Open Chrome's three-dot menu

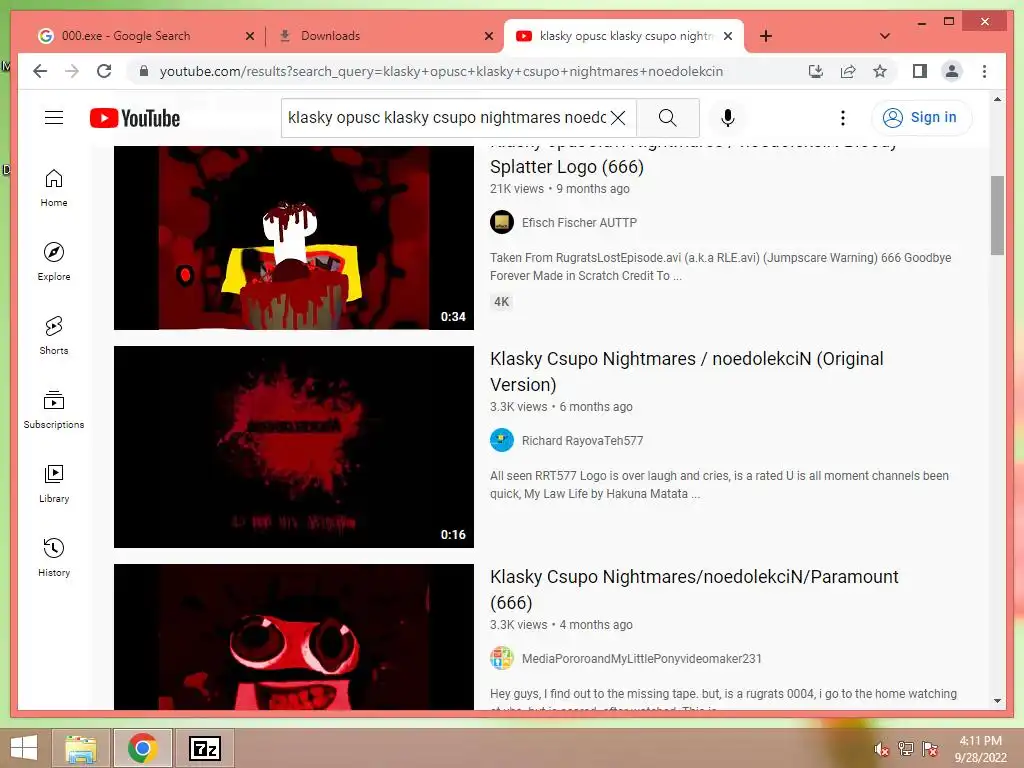click(984, 71)
